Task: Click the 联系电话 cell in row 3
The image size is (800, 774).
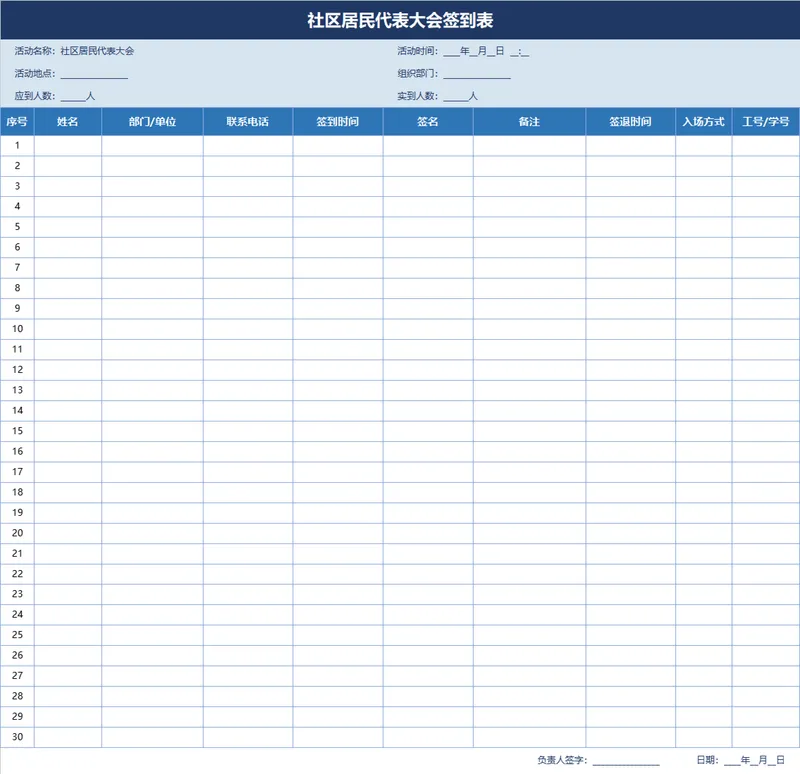Action: (x=247, y=186)
